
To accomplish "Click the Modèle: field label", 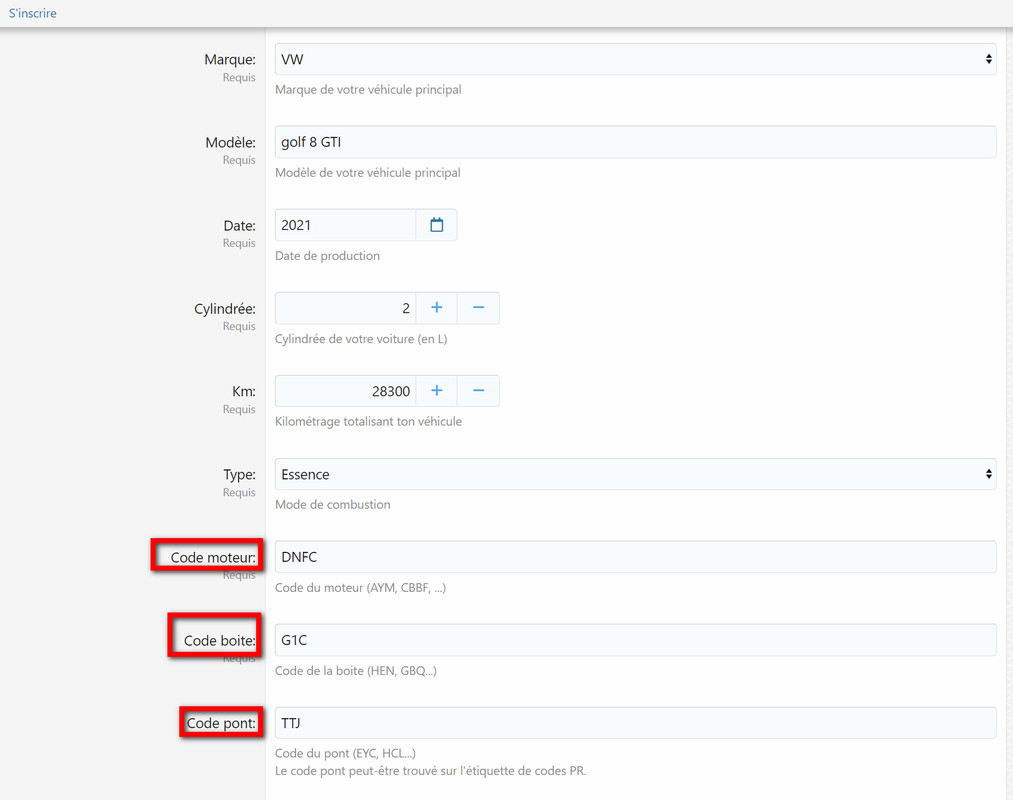I will point(231,142).
